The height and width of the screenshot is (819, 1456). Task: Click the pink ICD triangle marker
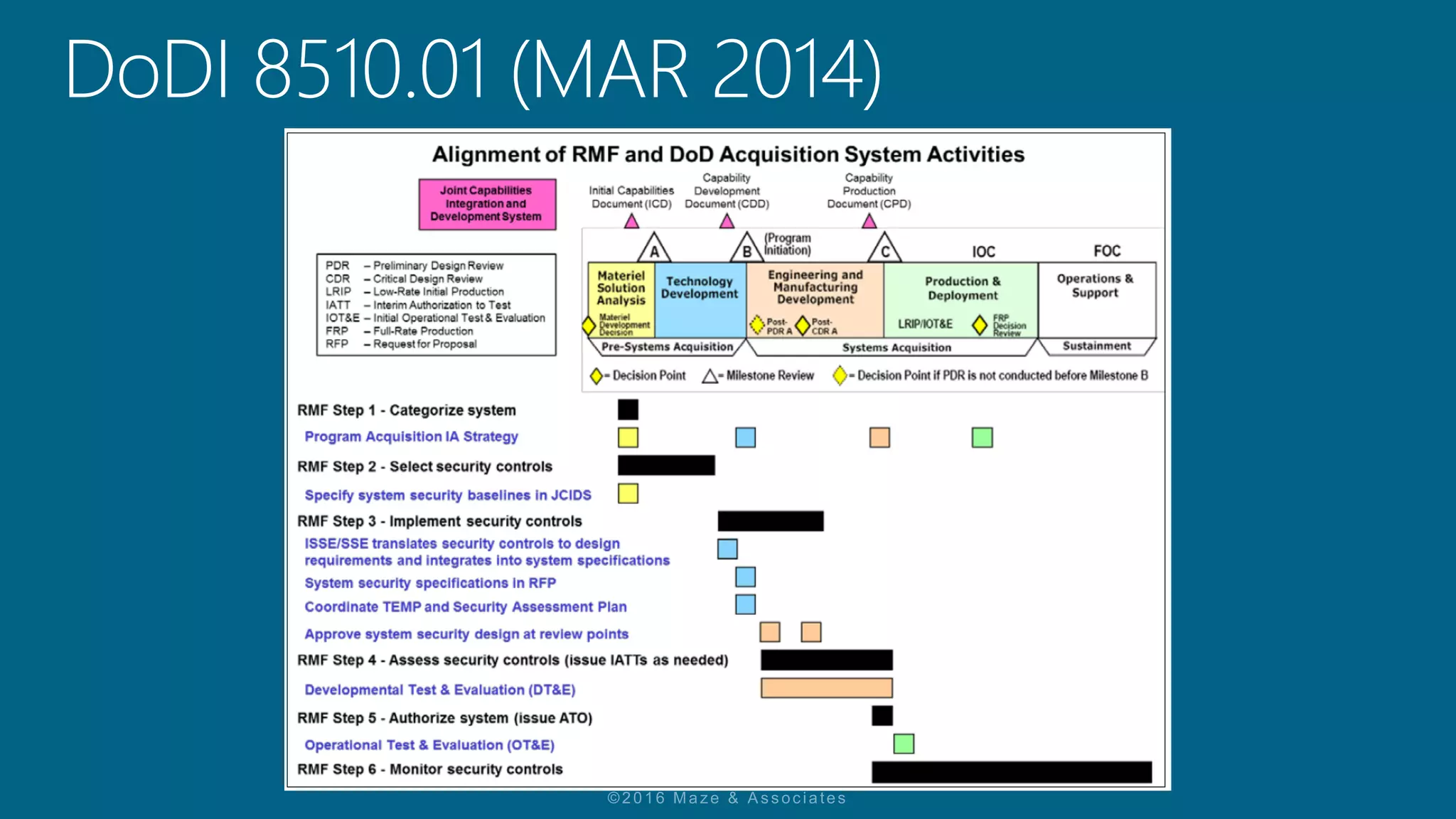pos(631,222)
